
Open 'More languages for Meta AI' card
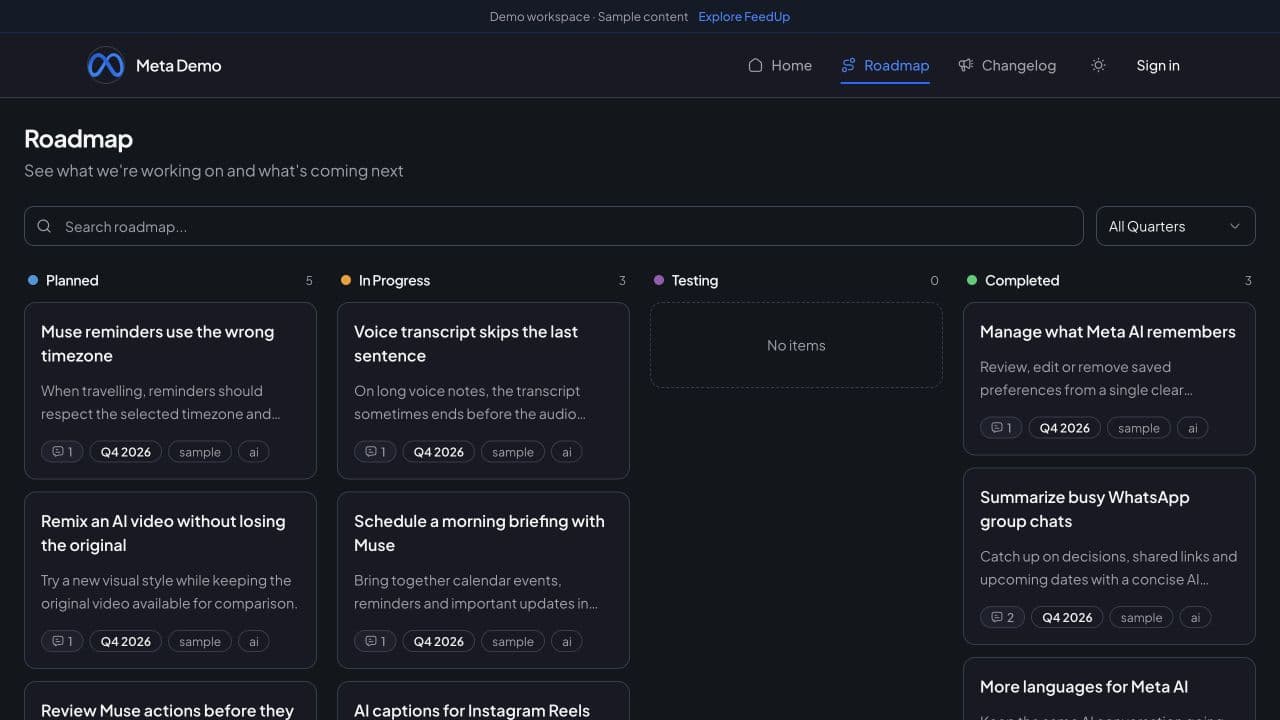coord(1109,689)
